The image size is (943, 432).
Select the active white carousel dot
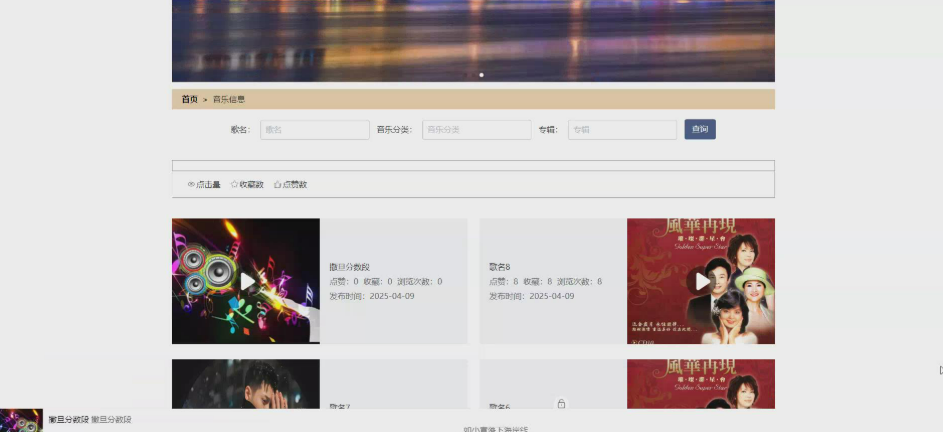(481, 75)
